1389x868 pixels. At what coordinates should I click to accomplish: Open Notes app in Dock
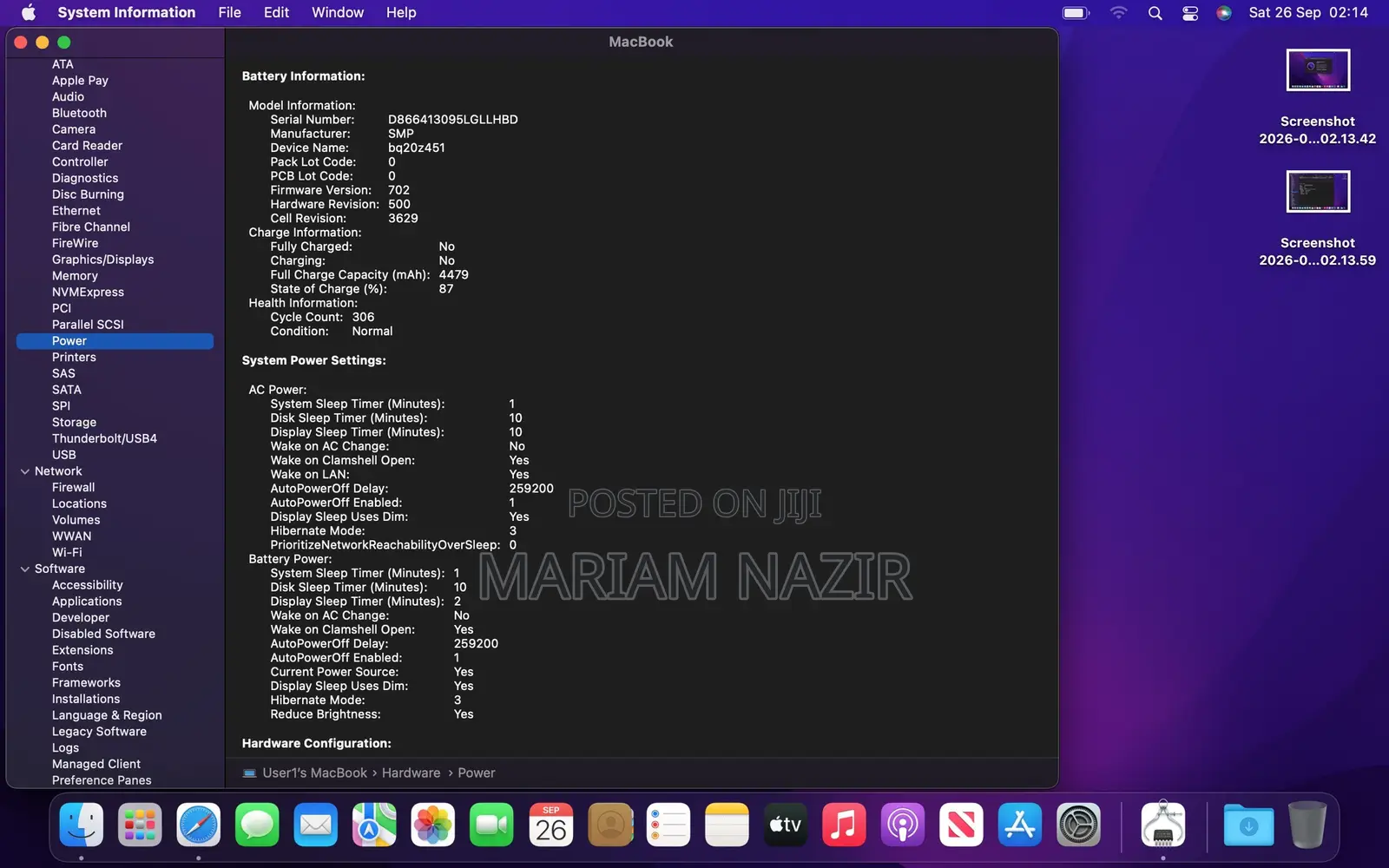coord(727,824)
